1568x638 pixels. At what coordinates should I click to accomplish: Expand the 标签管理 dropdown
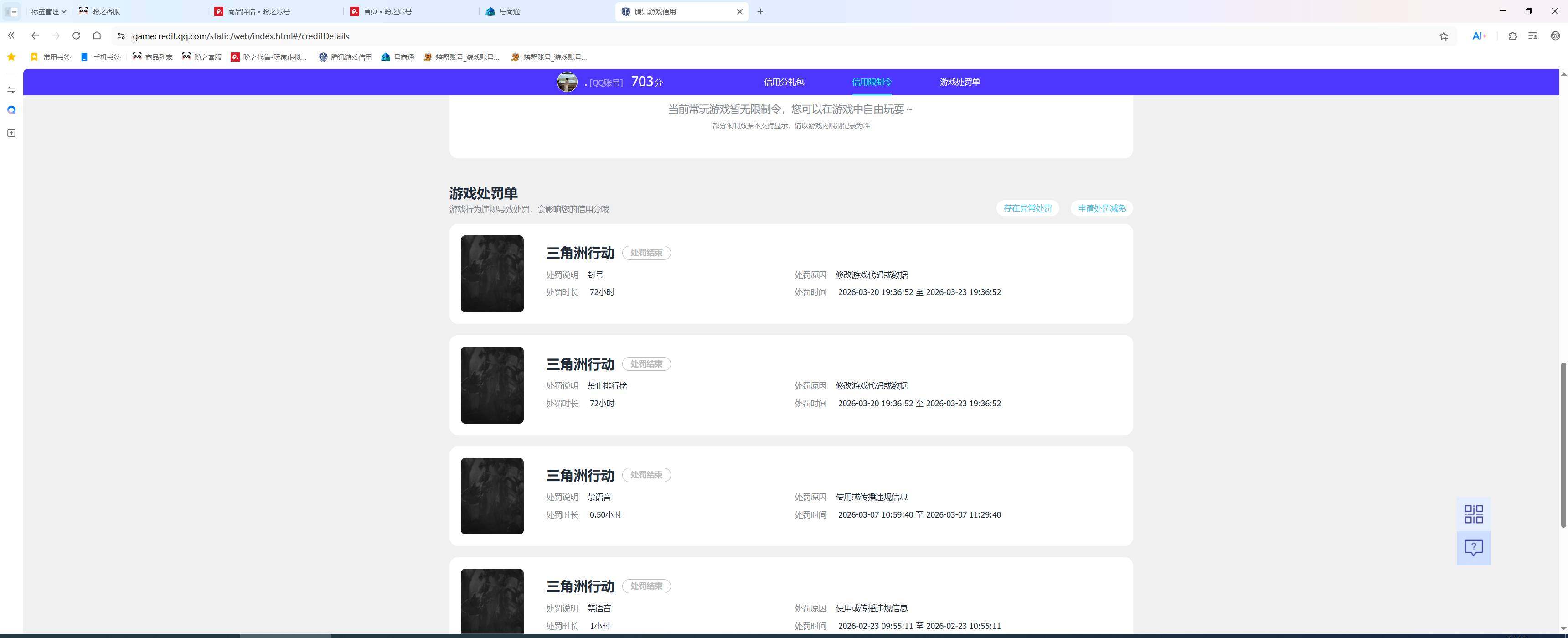click(x=48, y=11)
